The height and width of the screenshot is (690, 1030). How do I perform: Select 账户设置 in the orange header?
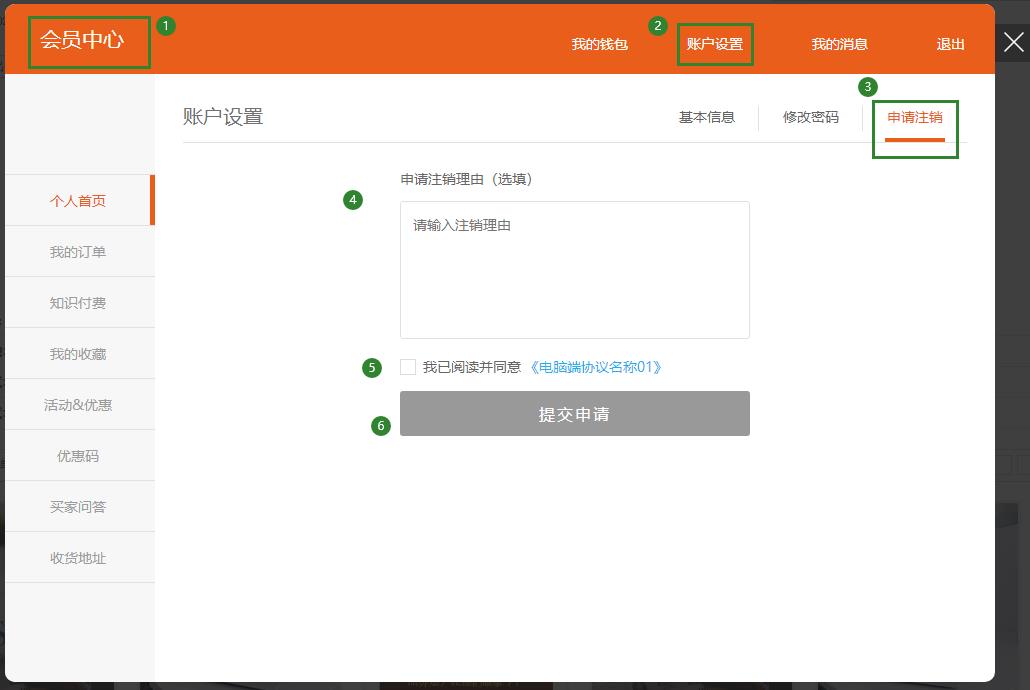(714, 44)
